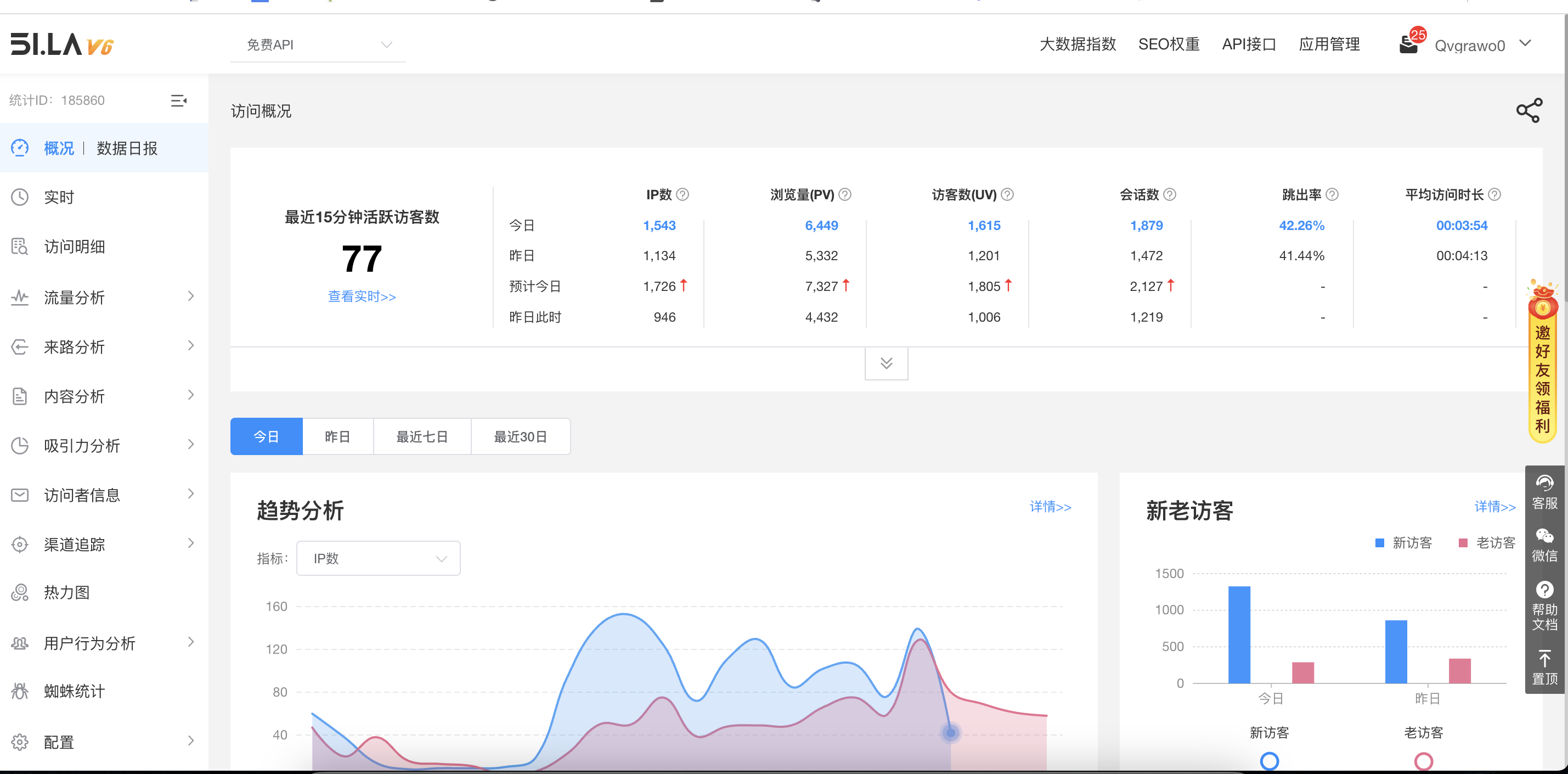
Task: Collapse the sidebar with the menu fold icon
Action: pyautogui.click(x=178, y=100)
